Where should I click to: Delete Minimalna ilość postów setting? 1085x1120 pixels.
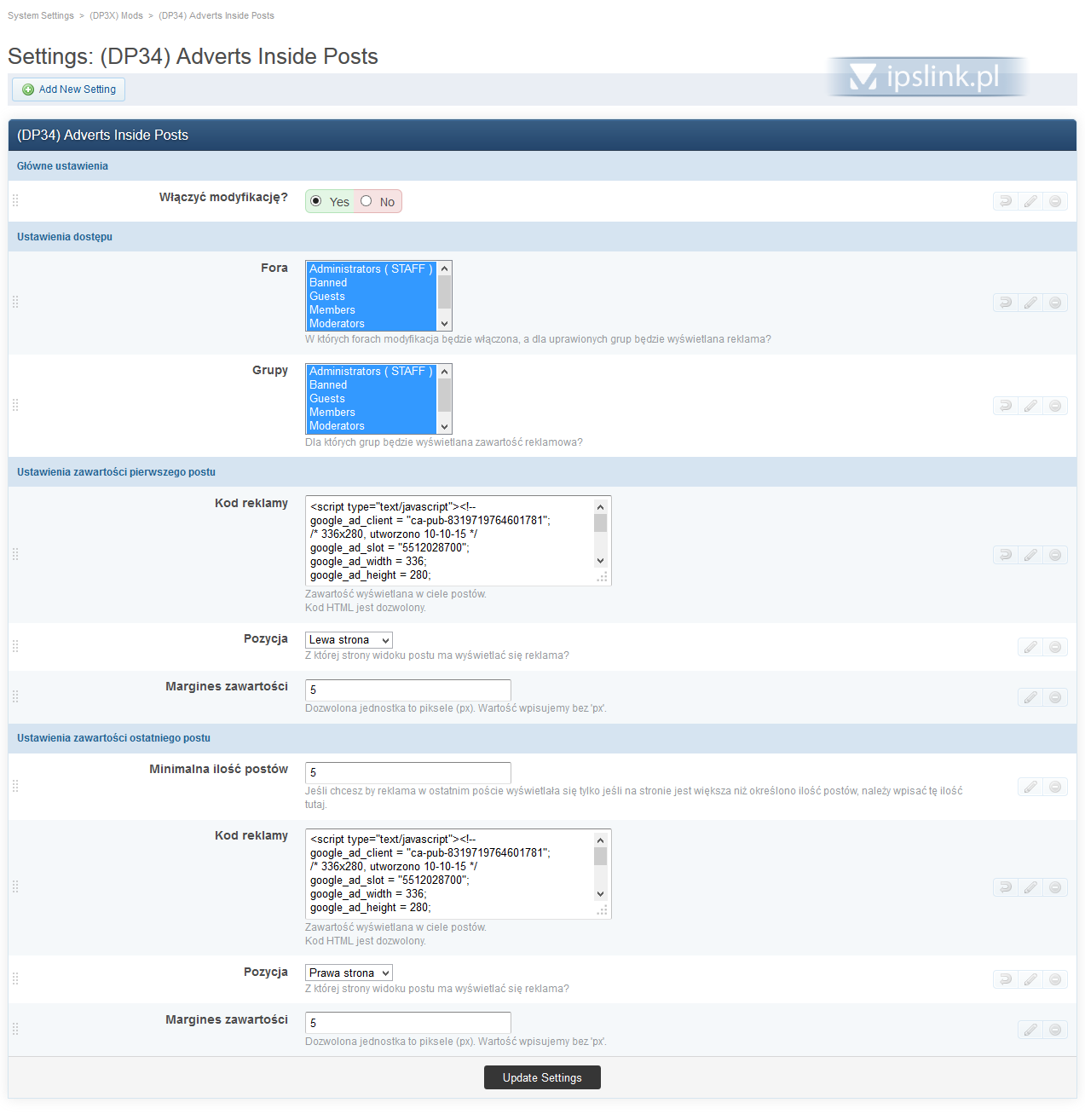click(1055, 787)
